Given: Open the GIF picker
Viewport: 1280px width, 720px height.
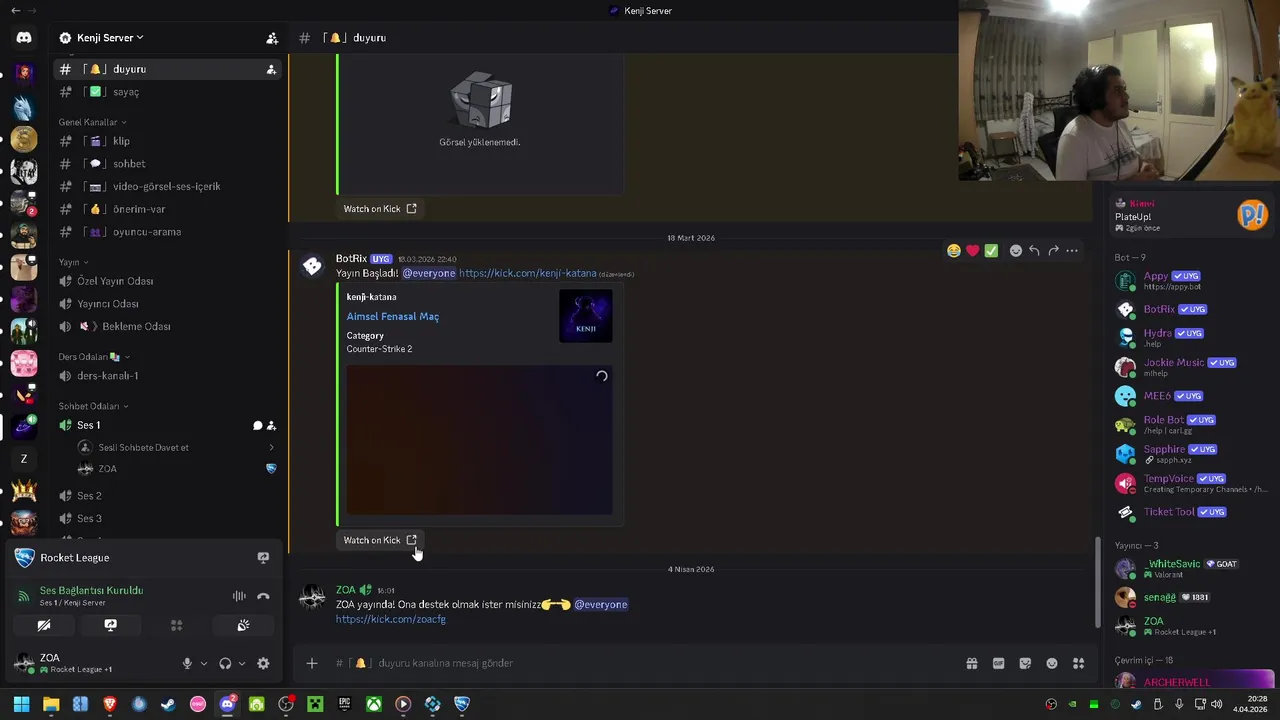Looking at the screenshot, I should pyautogui.click(x=998, y=663).
